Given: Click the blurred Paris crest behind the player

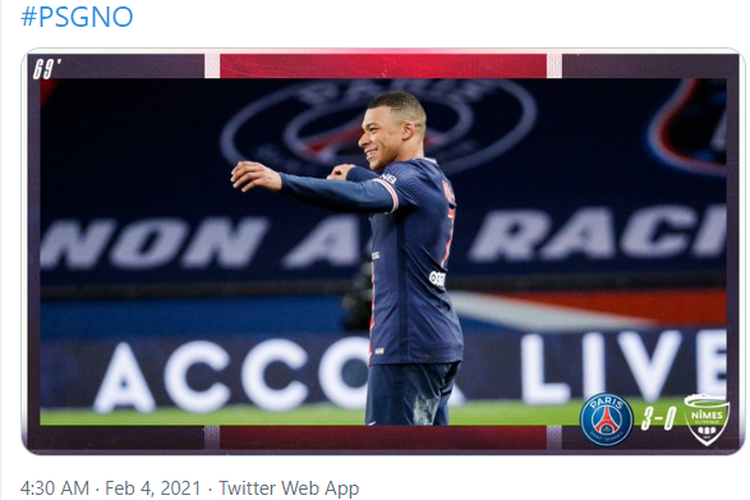Looking at the screenshot, I should click(378, 127).
